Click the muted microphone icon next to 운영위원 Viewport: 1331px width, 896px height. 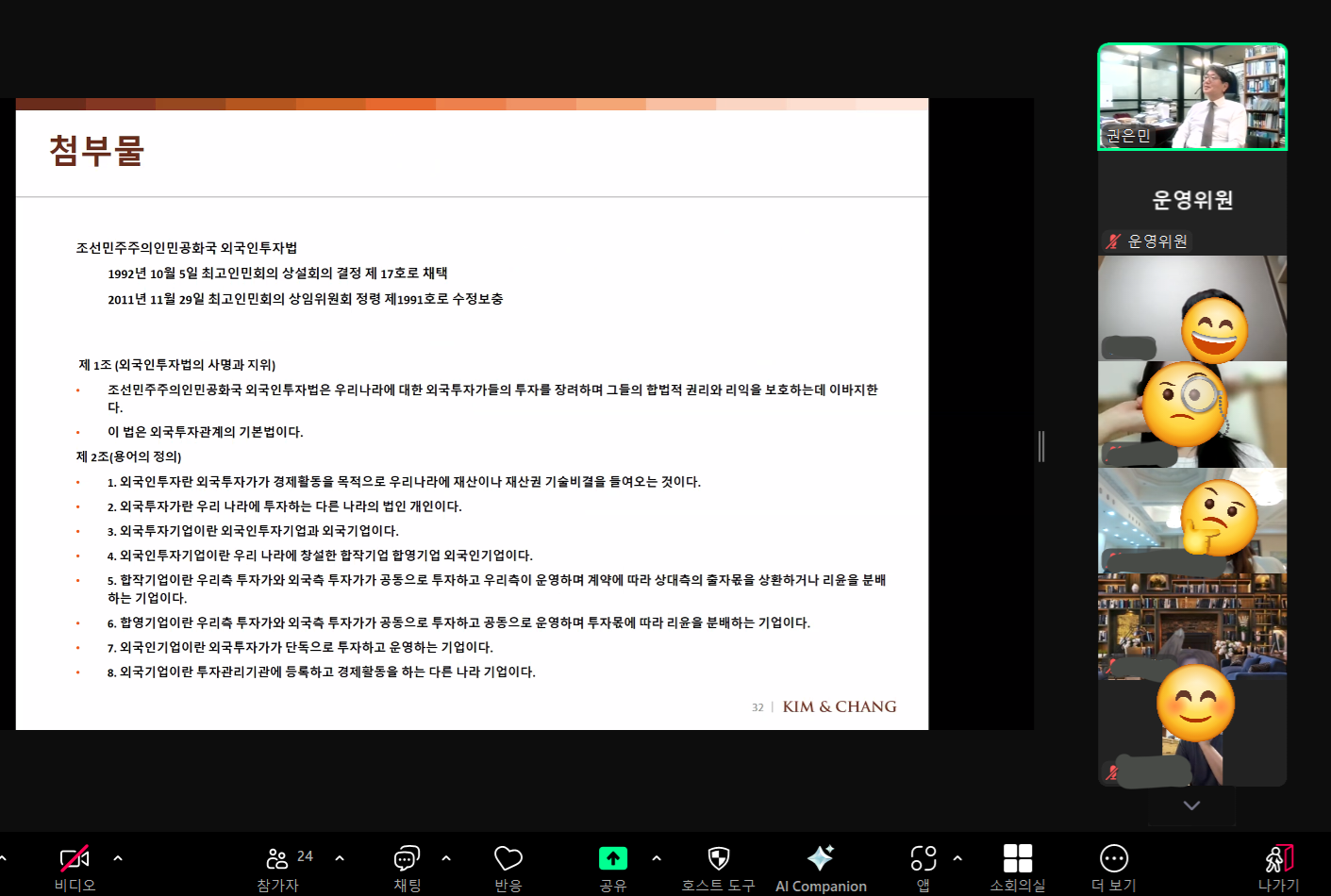tap(1113, 241)
